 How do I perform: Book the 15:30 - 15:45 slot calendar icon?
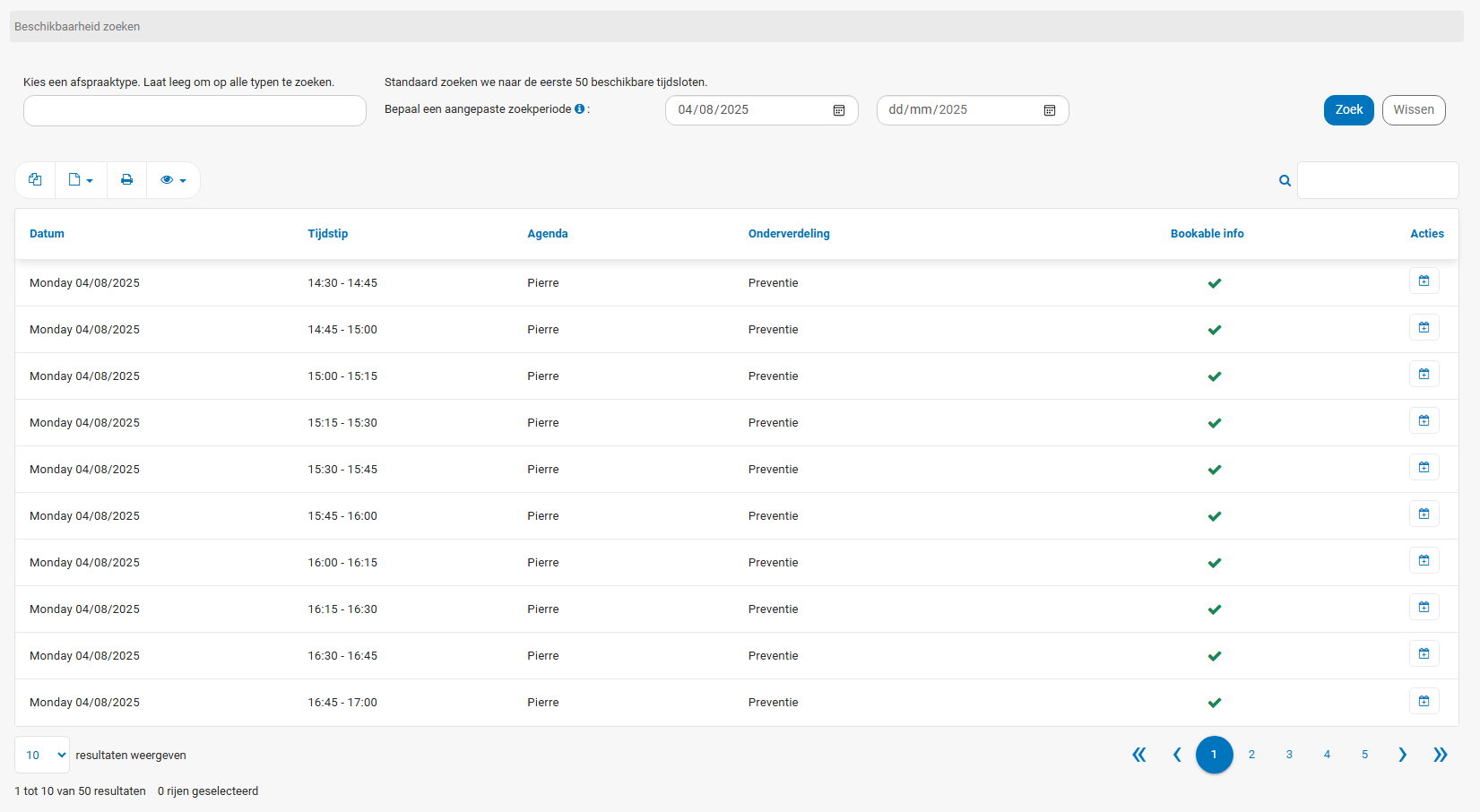pos(1424,468)
